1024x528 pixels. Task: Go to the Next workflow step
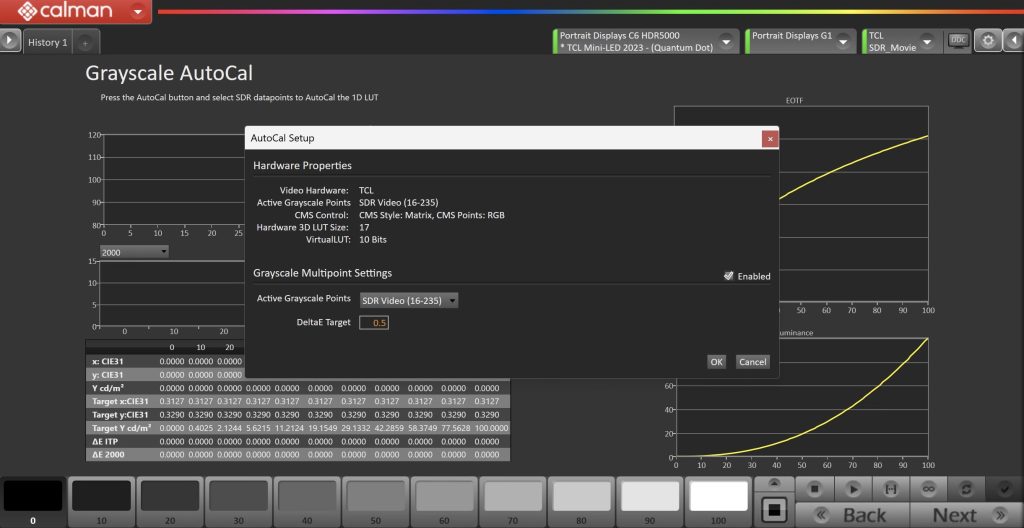pyautogui.click(x=965, y=515)
